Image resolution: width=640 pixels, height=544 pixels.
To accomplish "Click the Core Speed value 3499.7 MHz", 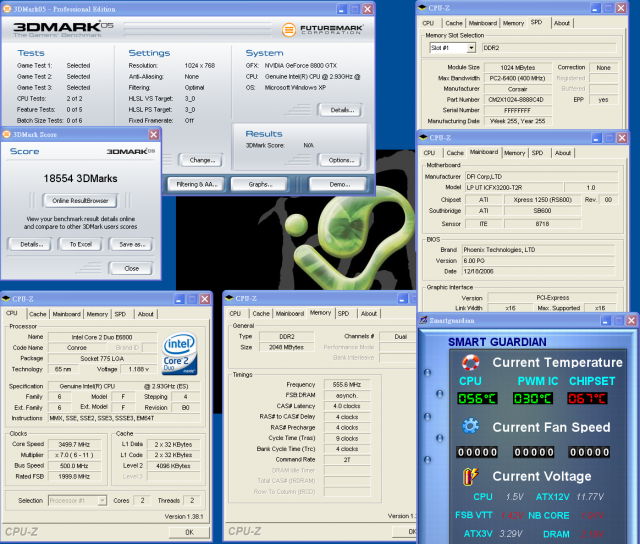I will tap(74, 444).
